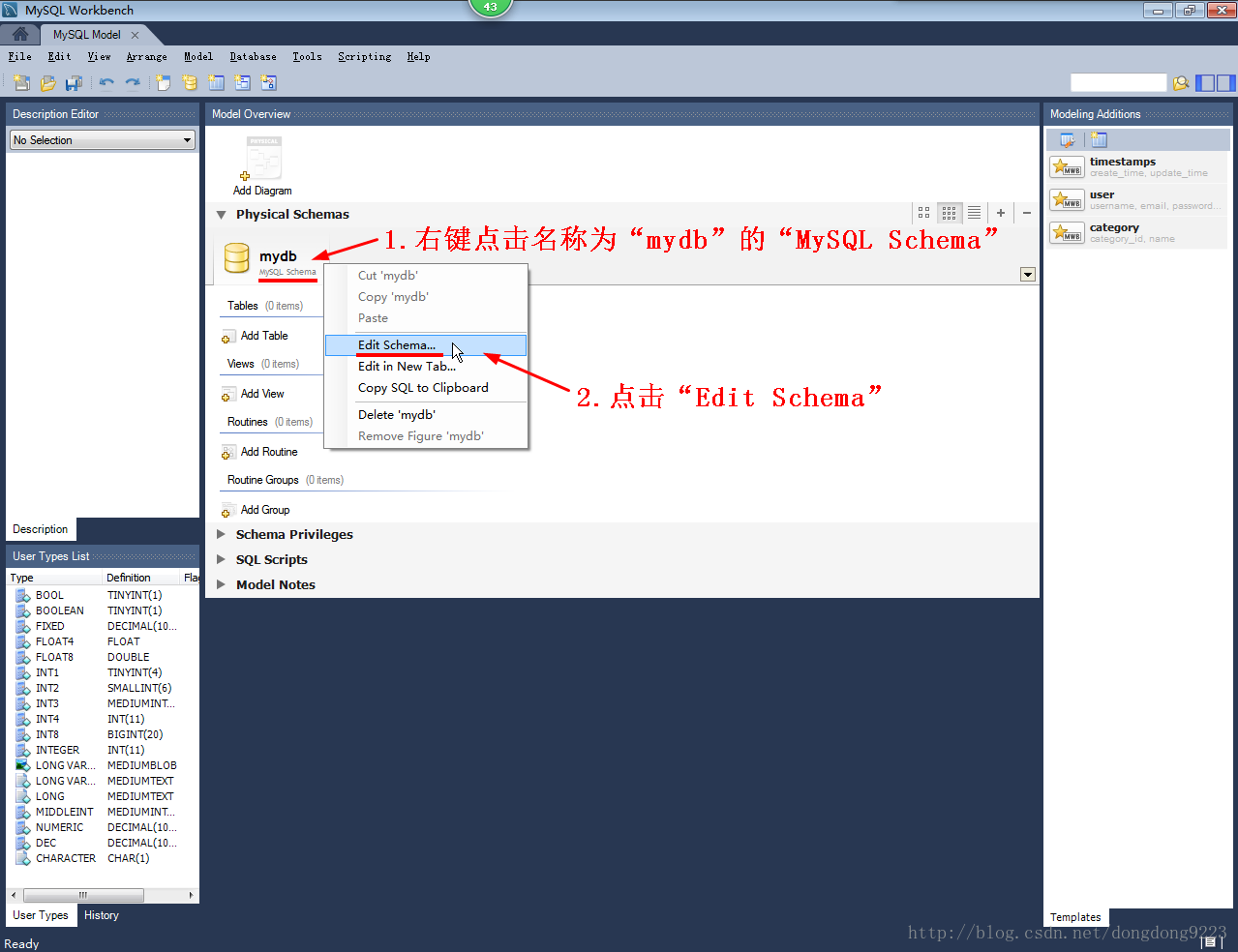1238x952 pixels.
Task: Click the Add Group label
Action: [265, 510]
